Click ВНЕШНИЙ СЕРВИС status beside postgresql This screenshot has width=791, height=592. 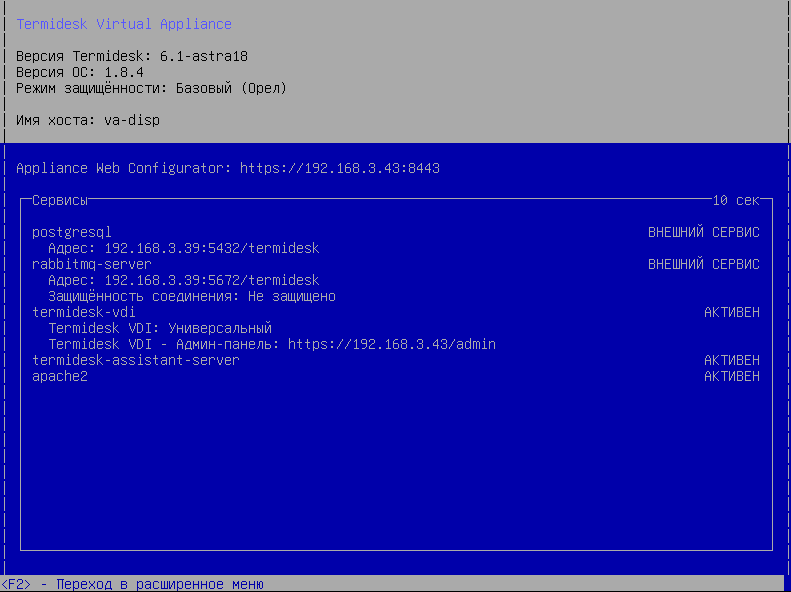click(704, 232)
